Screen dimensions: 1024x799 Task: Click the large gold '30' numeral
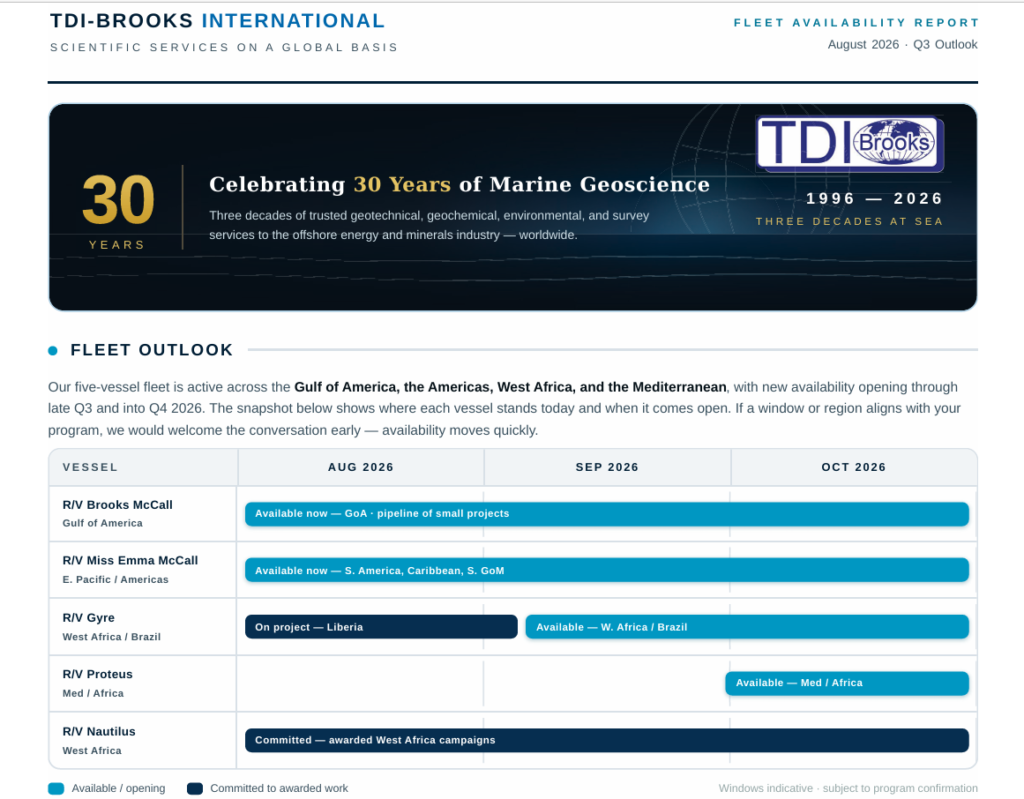[x=118, y=200]
